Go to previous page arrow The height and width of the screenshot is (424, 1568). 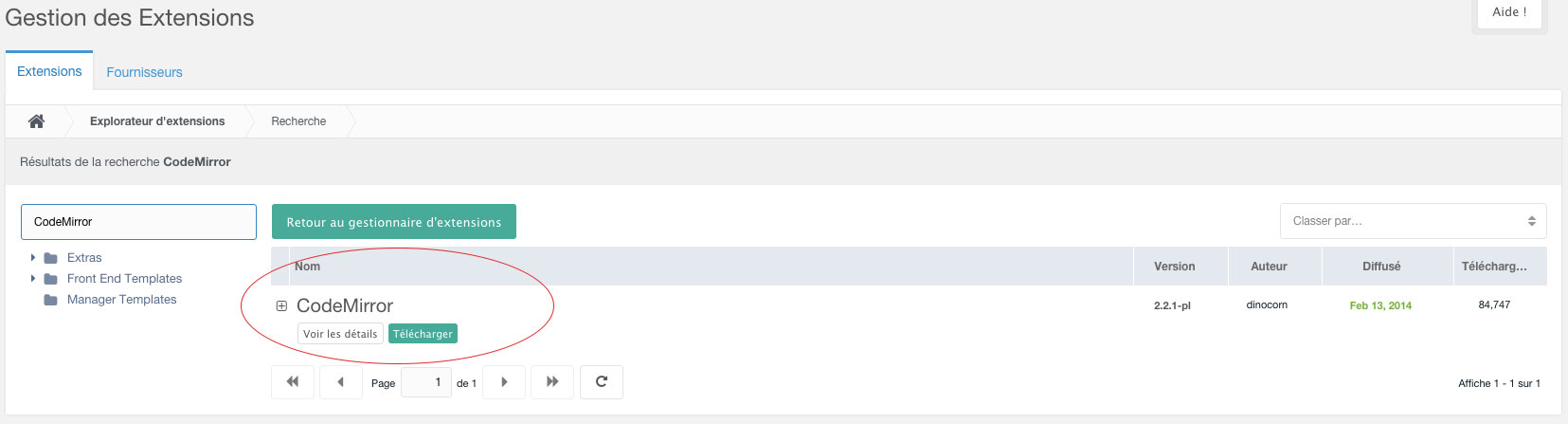(340, 381)
